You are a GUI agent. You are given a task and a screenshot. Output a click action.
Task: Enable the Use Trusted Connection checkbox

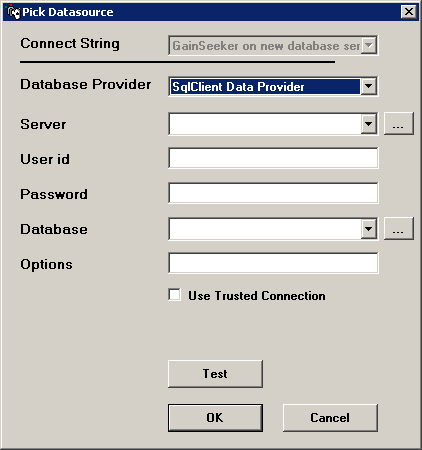point(174,295)
